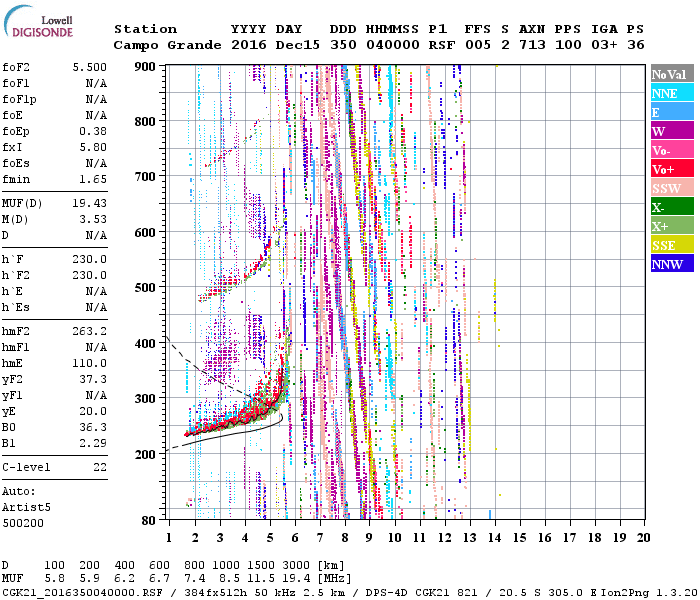Click the 500200 text under Artist5
Screen dimensions: 700x600
pyautogui.click(x=23, y=523)
